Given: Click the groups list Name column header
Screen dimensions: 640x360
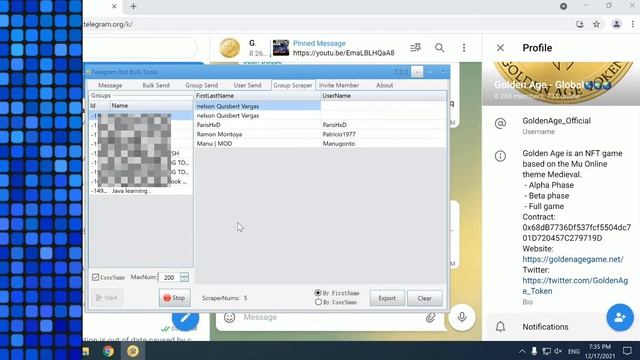Looking at the screenshot, I should pyautogui.click(x=151, y=105).
